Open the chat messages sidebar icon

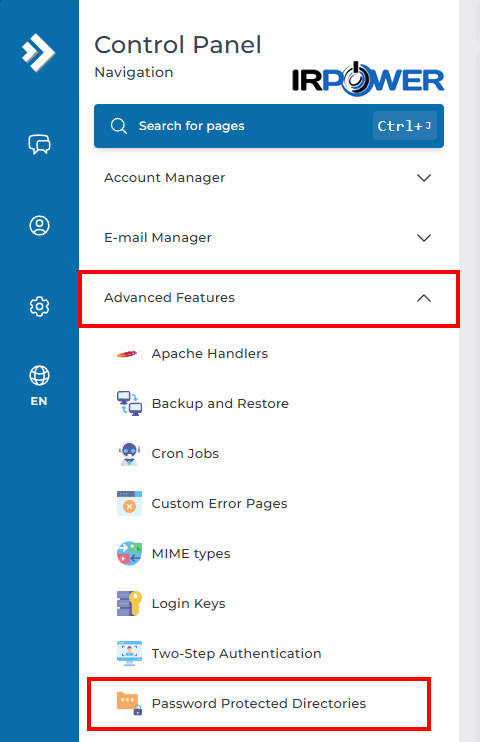click(39, 144)
